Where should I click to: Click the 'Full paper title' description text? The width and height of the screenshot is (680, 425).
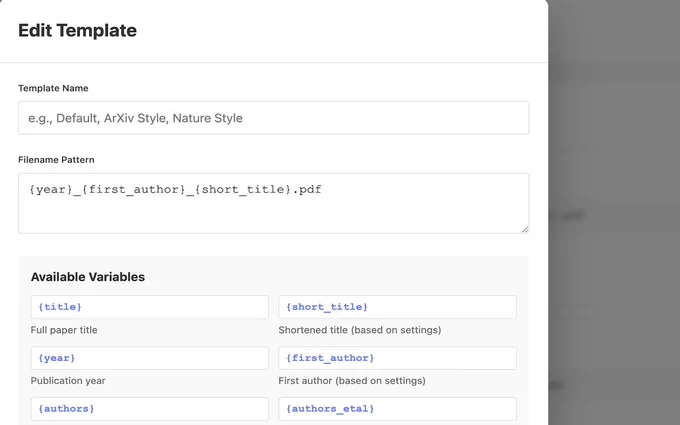click(64, 330)
